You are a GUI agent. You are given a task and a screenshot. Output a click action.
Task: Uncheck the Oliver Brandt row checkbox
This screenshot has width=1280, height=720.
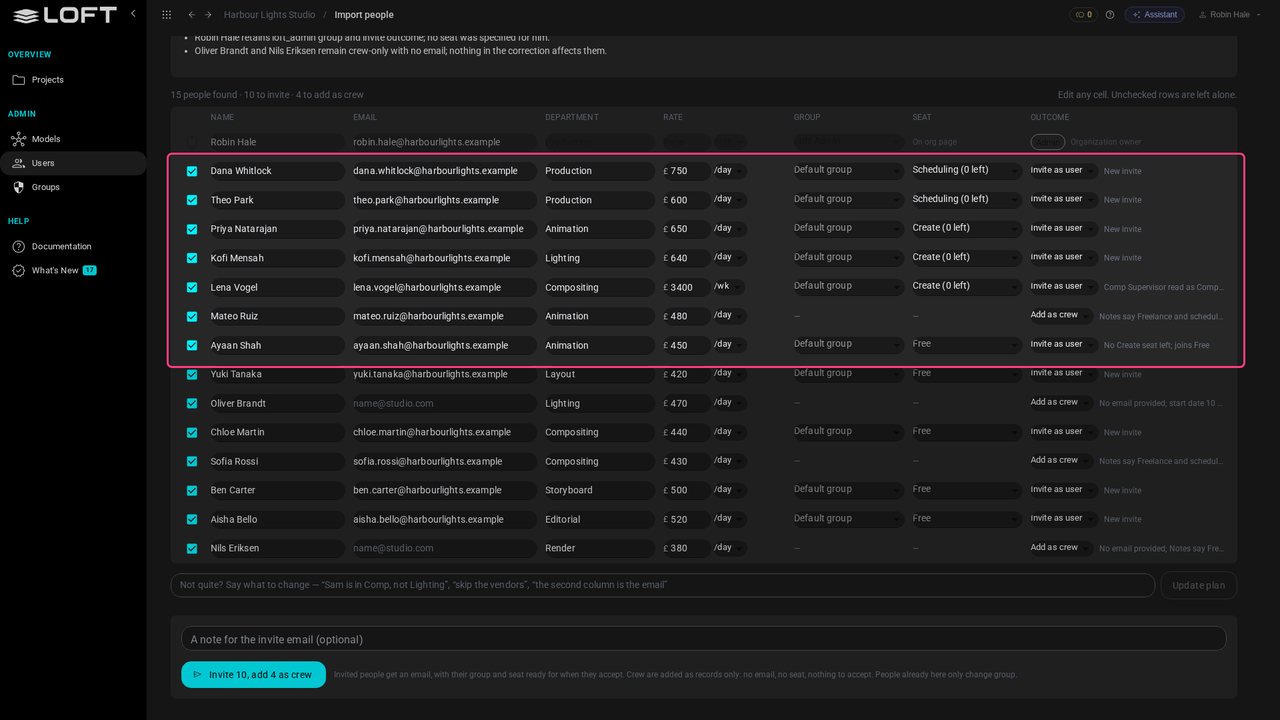[x=192, y=403]
